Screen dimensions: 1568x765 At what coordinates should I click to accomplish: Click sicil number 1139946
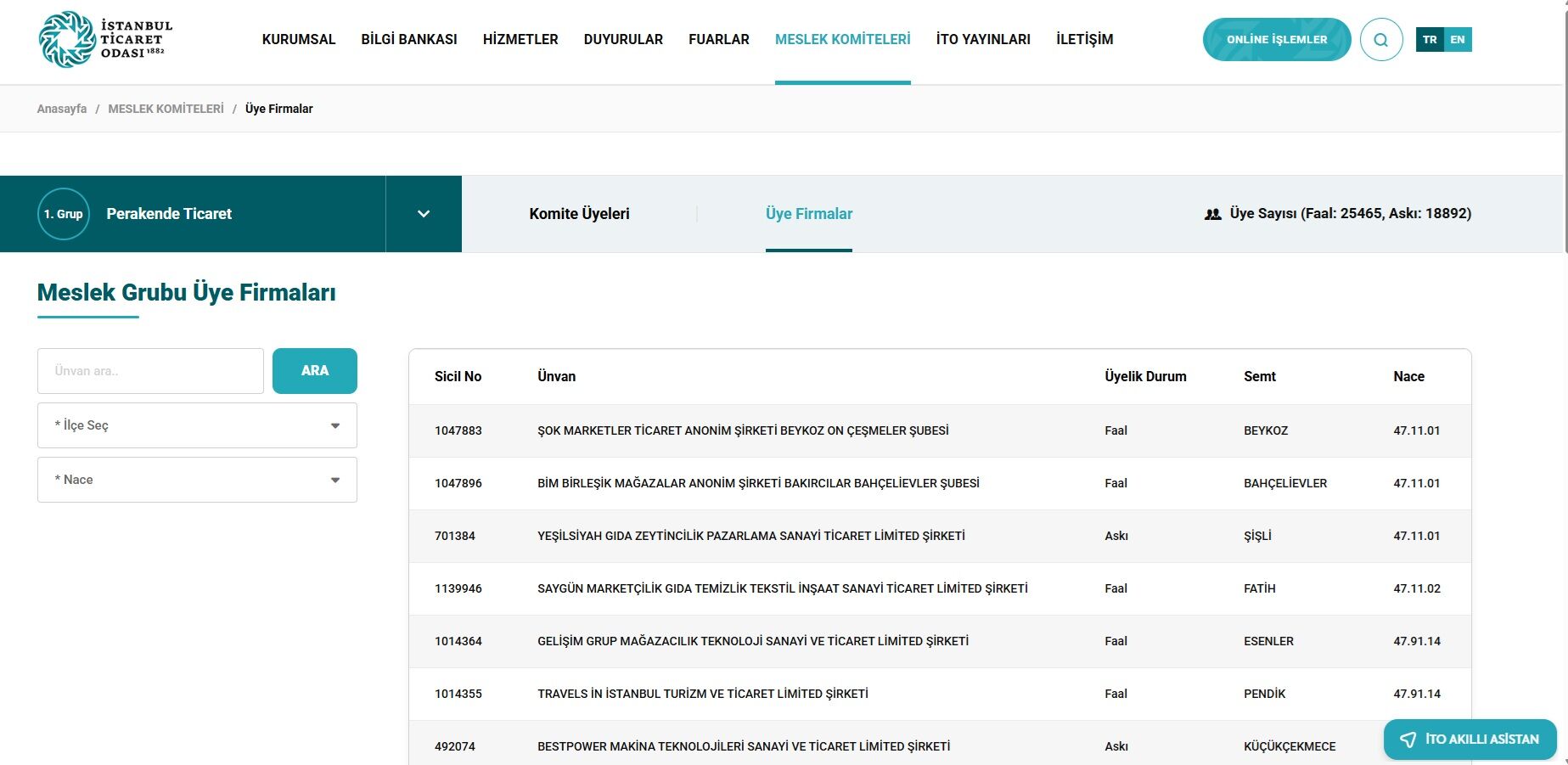[x=458, y=588]
